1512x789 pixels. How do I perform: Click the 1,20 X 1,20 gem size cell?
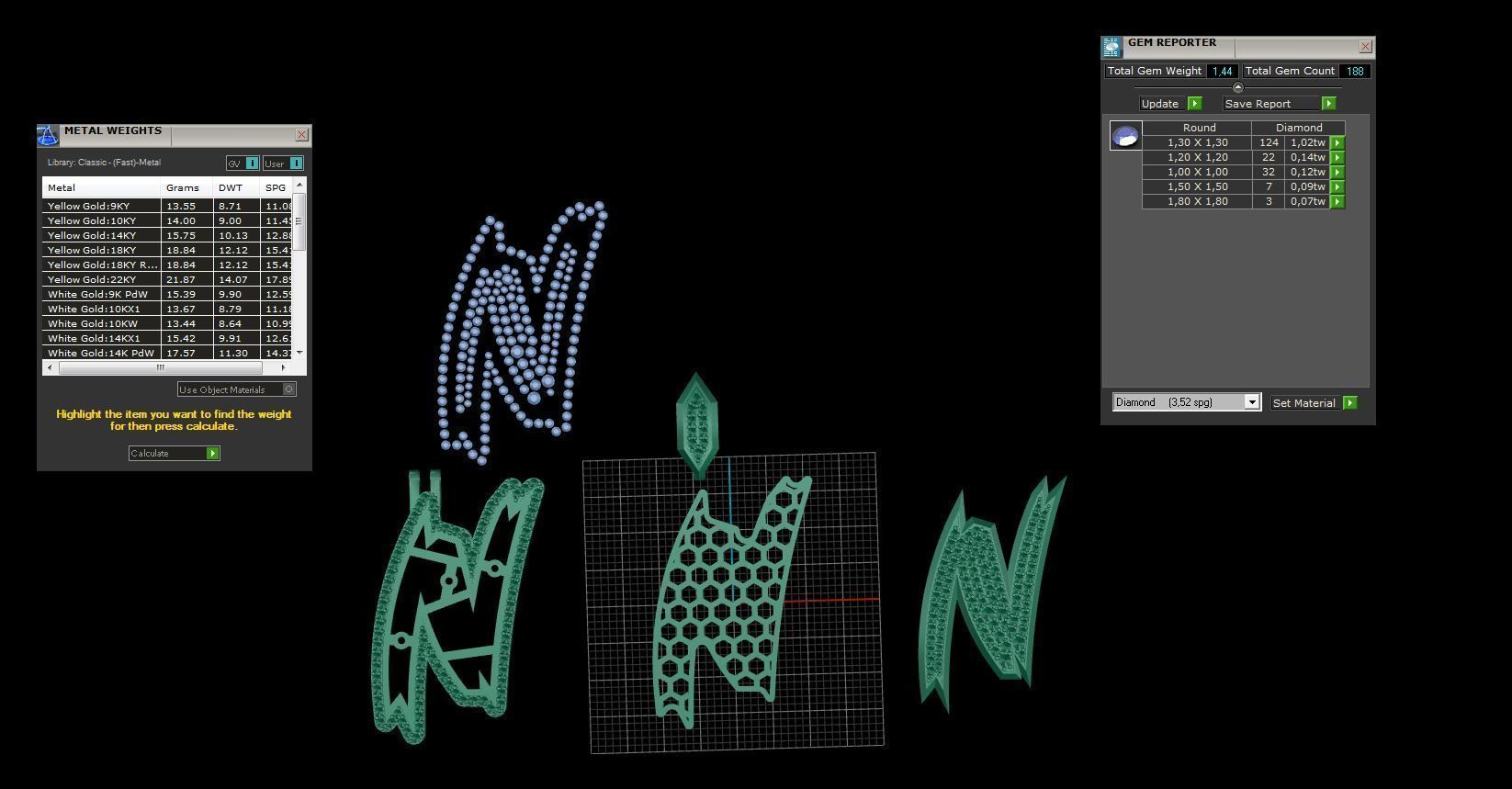click(x=1197, y=157)
